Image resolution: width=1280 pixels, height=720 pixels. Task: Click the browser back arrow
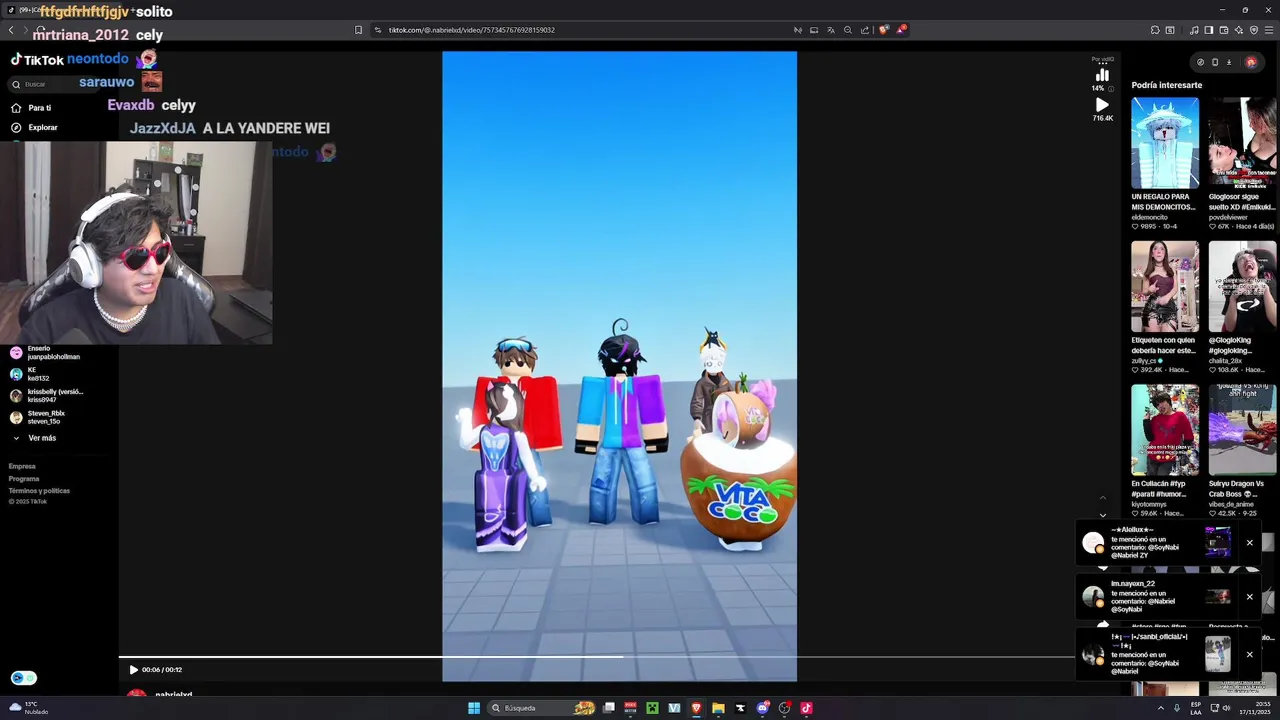[x=11, y=30]
